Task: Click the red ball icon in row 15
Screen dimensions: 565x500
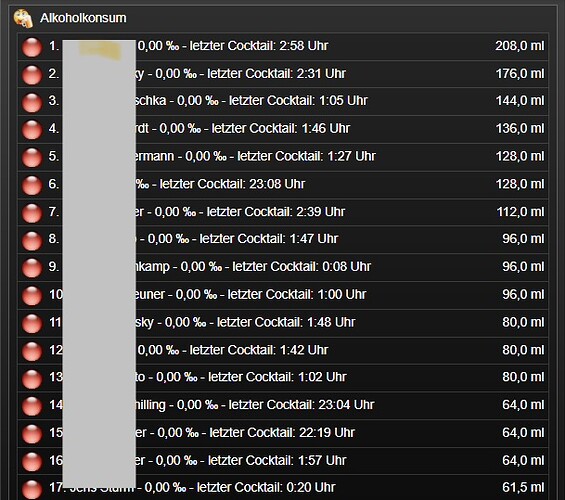Action: tap(32, 434)
